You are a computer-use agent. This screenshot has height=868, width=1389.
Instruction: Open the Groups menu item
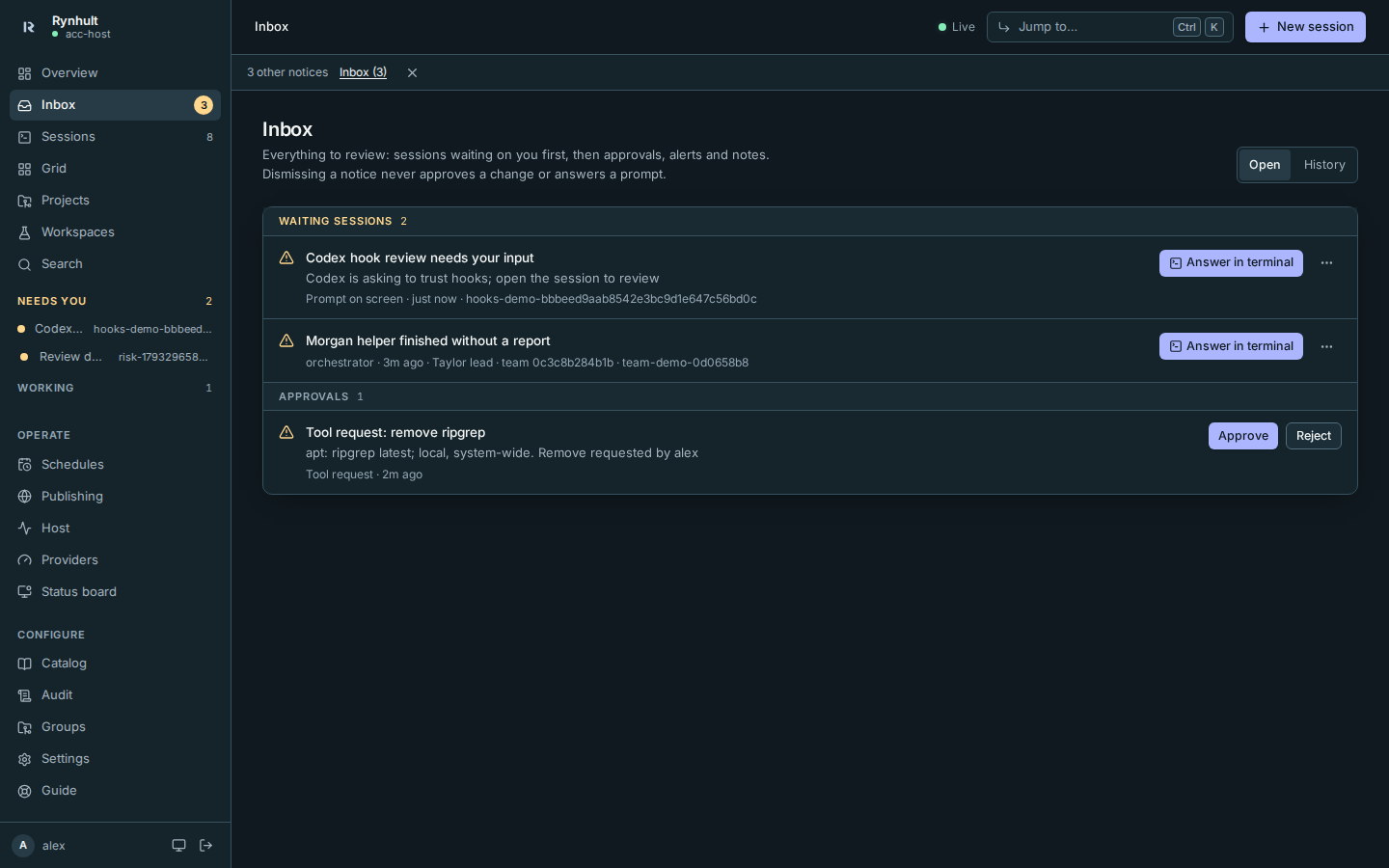115,727
